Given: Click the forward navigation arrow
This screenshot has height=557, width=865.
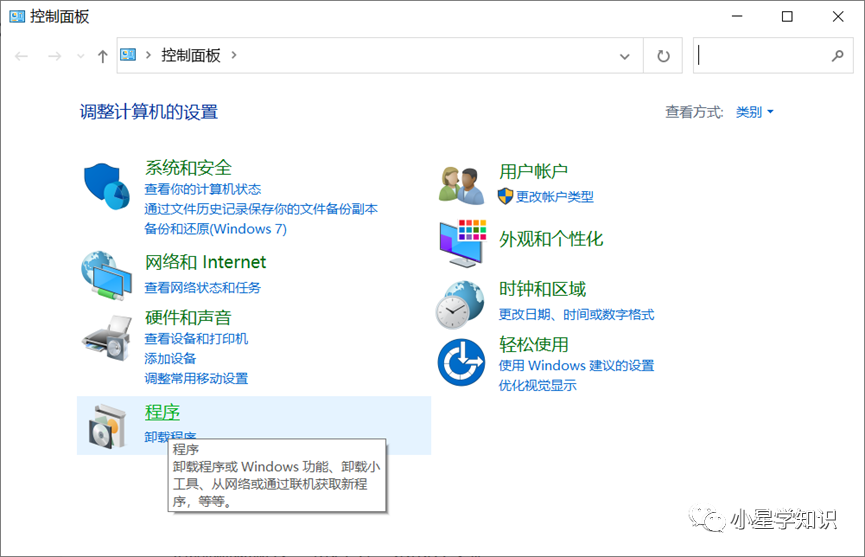Looking at the screenshot, I should tap(54, 56).
